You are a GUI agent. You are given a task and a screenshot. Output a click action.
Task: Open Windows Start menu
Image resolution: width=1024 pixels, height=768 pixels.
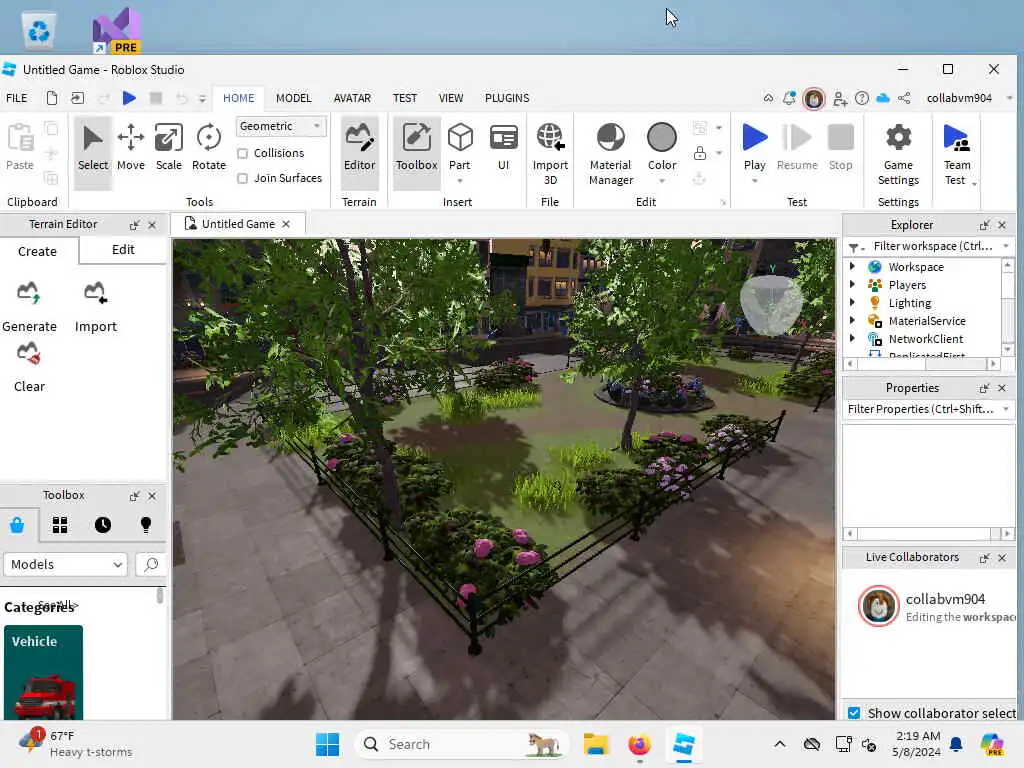pyautogui.click(x=327, y=744)
